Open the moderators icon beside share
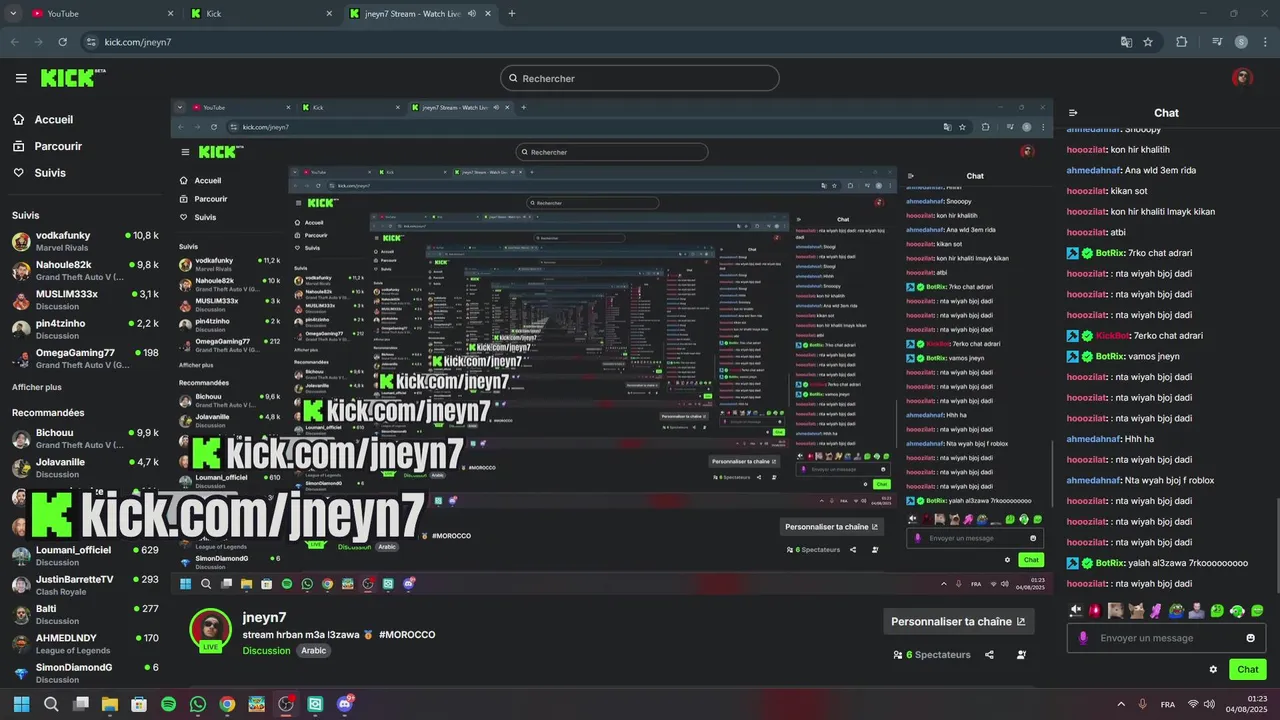Viewport: 1280px width, 720px height. click(1021, 655)
